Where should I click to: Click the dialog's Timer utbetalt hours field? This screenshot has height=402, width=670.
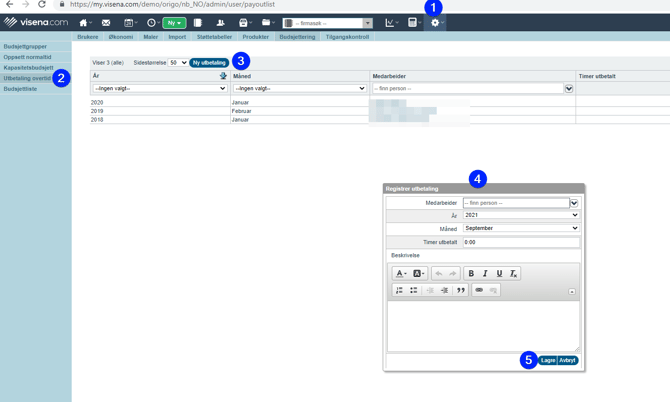pos(521,242)
